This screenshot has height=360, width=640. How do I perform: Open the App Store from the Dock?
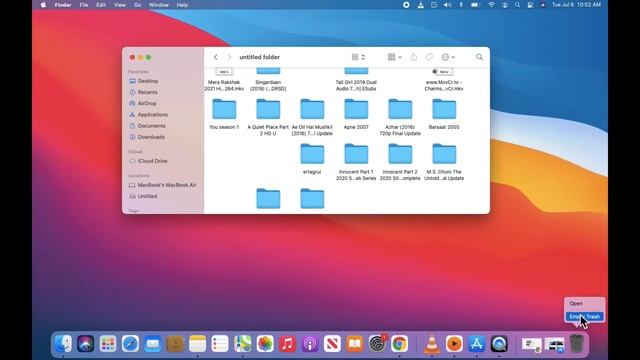(477, 344)
